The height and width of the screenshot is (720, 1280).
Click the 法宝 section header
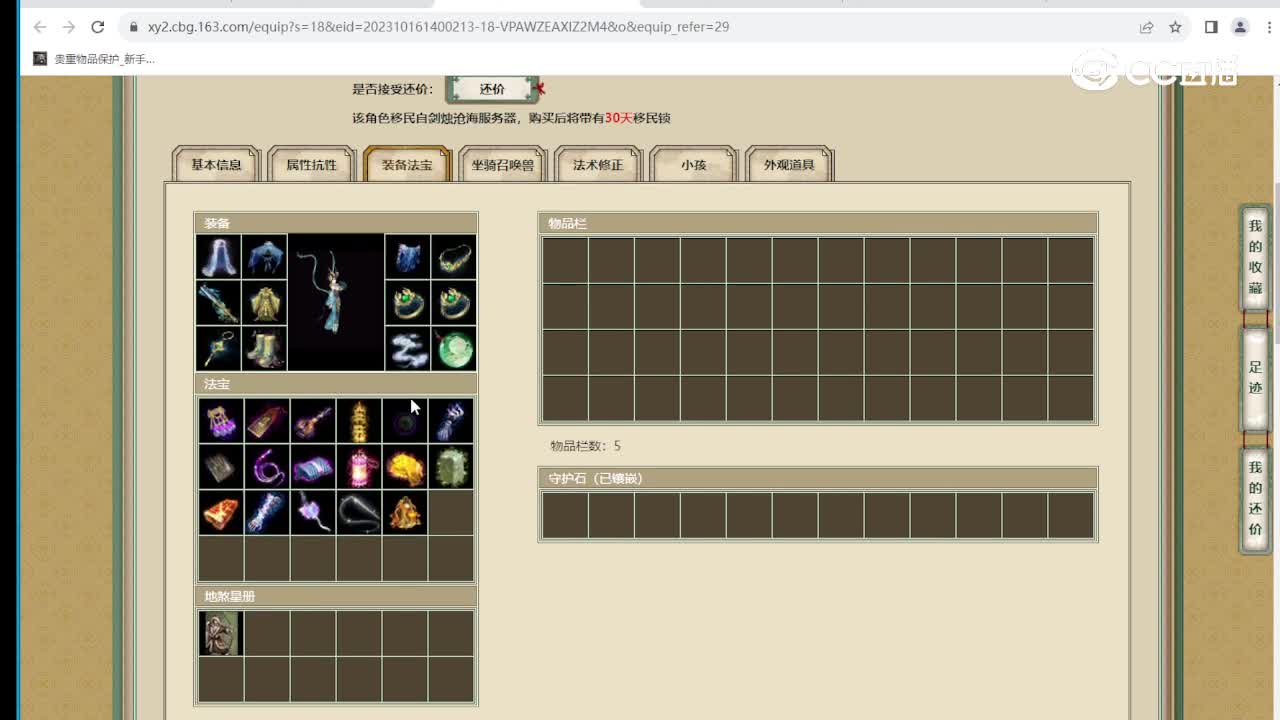pyautogui.click(x=336, y=384)
